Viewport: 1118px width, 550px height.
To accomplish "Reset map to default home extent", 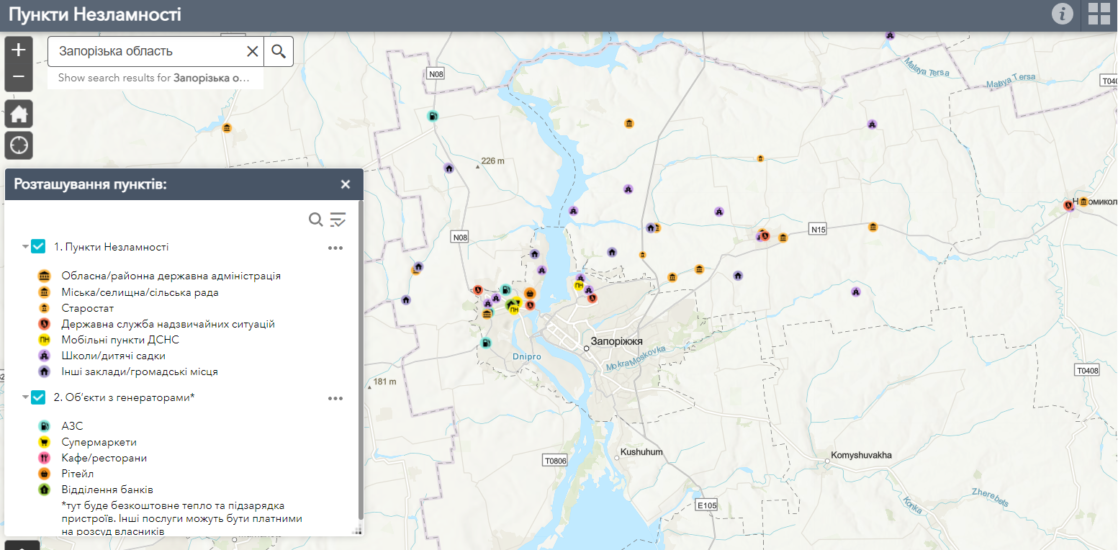I will (x=18, y=113).
